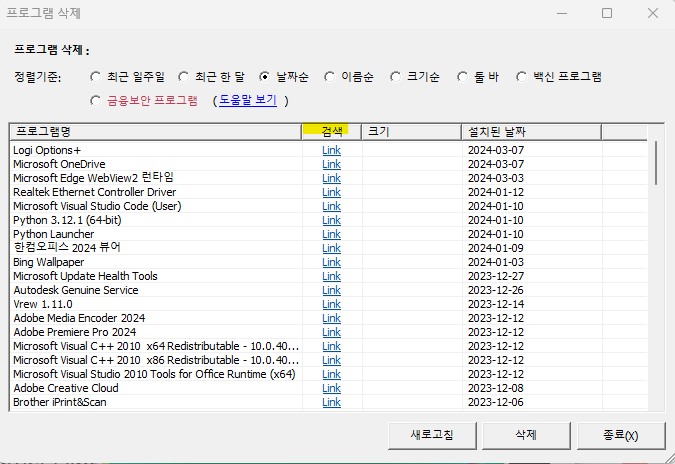The image size is (675, 464).
Task: Open Link for Microsoft Visual Studio Code
Action: click(331, 206)
